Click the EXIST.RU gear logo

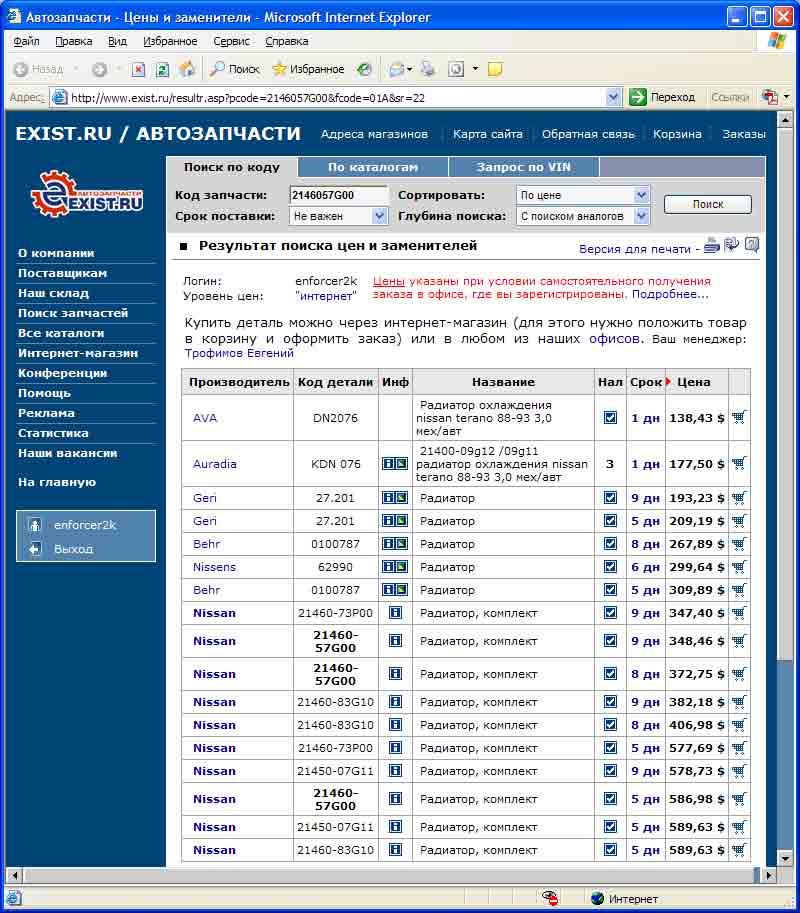(x=86, y=194)
